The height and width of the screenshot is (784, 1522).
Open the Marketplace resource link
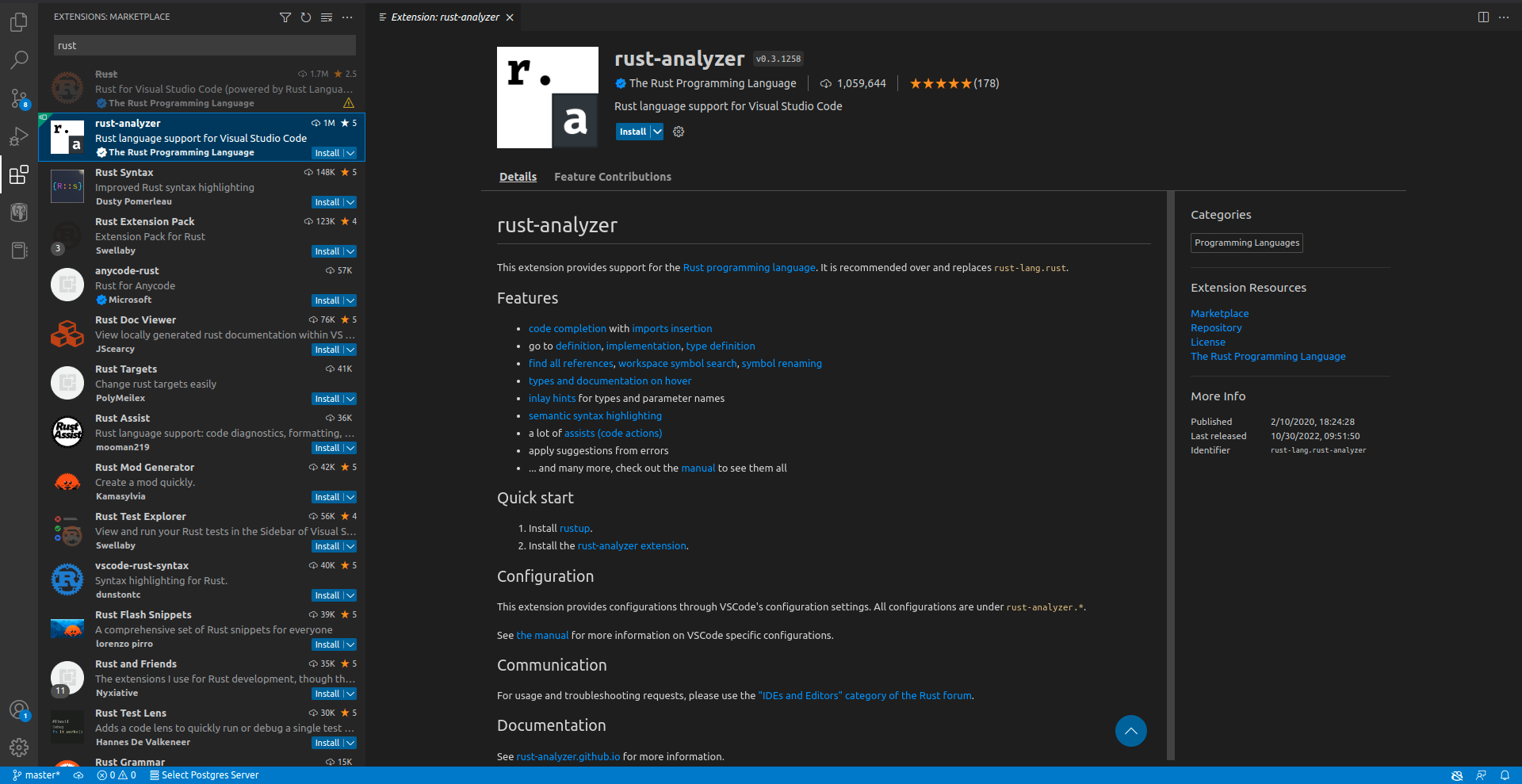(1219, 314)
